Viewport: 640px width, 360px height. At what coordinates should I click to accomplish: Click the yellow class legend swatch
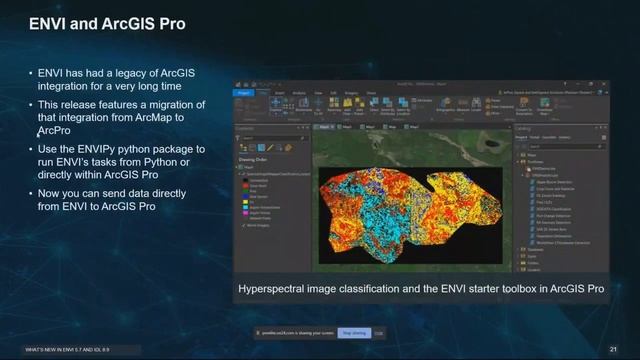245,202
